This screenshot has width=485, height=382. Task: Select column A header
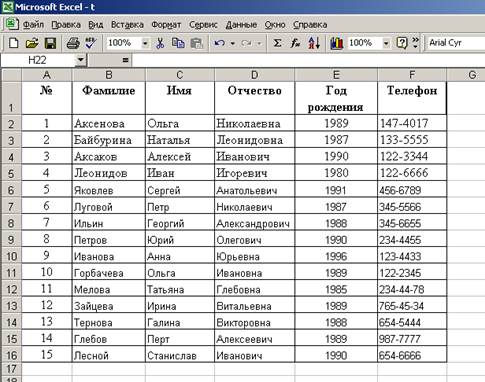pyautogui.click(x=47, y=75)
